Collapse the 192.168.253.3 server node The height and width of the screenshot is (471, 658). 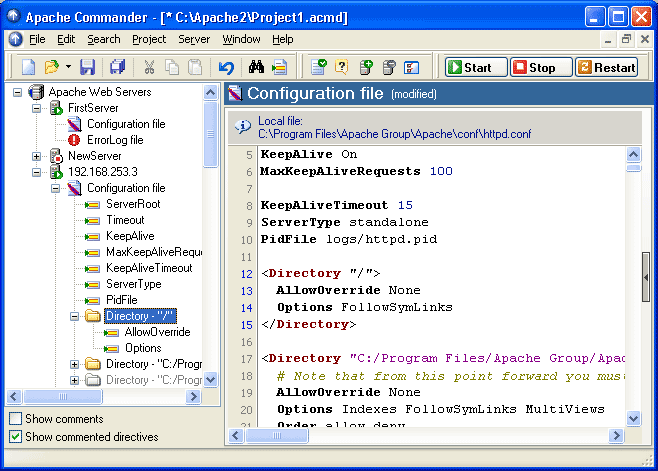click(x=37, y=172)
